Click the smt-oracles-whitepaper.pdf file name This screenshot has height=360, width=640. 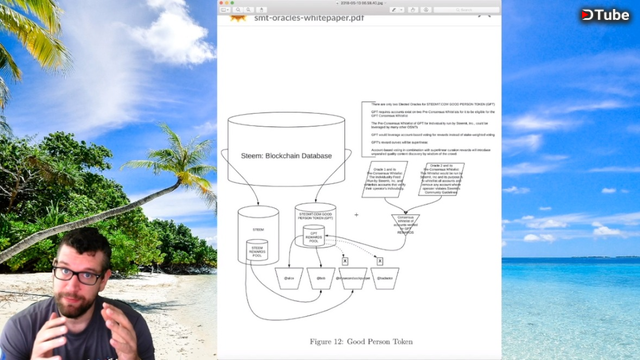309,18
